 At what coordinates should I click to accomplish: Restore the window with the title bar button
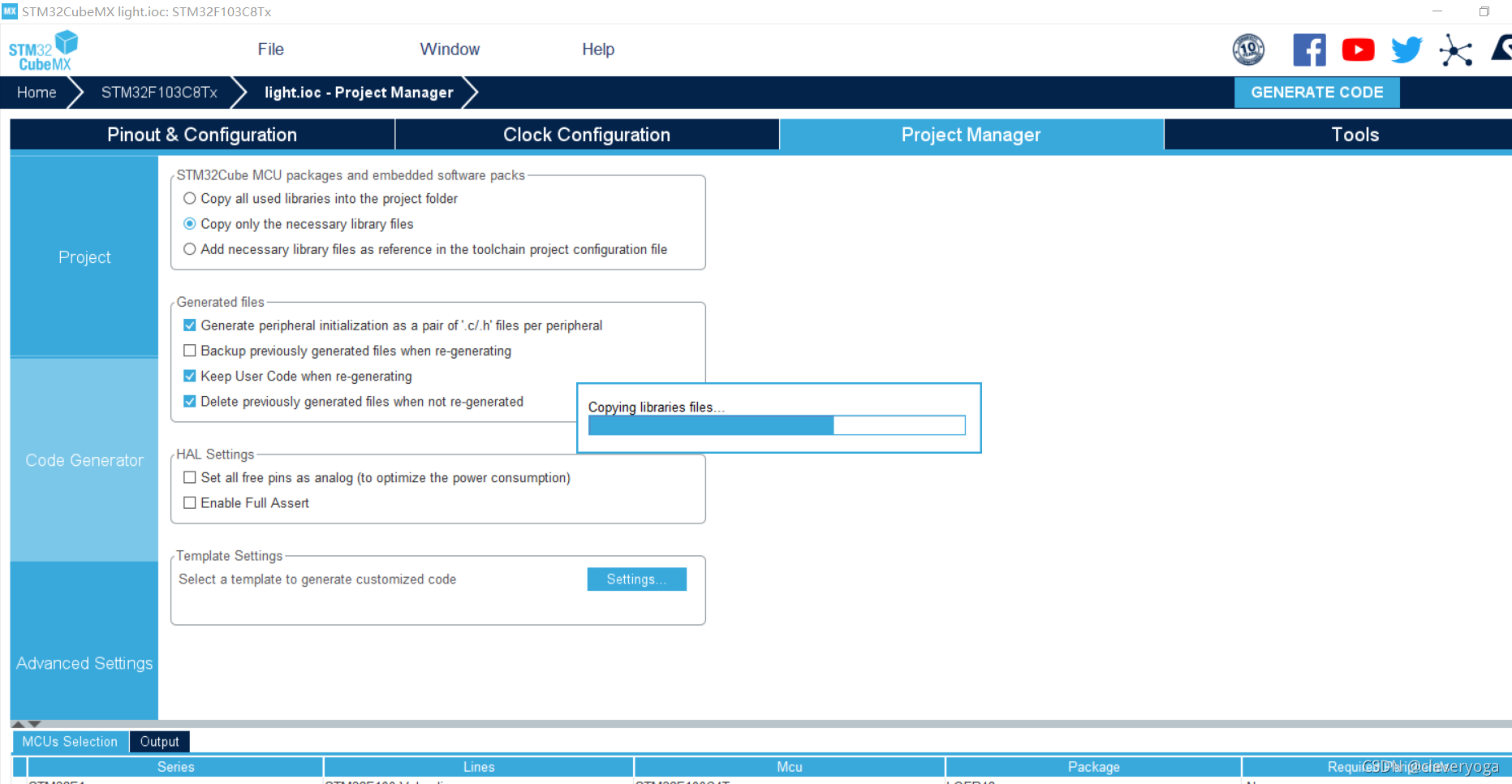click(x=1484, y=11)
